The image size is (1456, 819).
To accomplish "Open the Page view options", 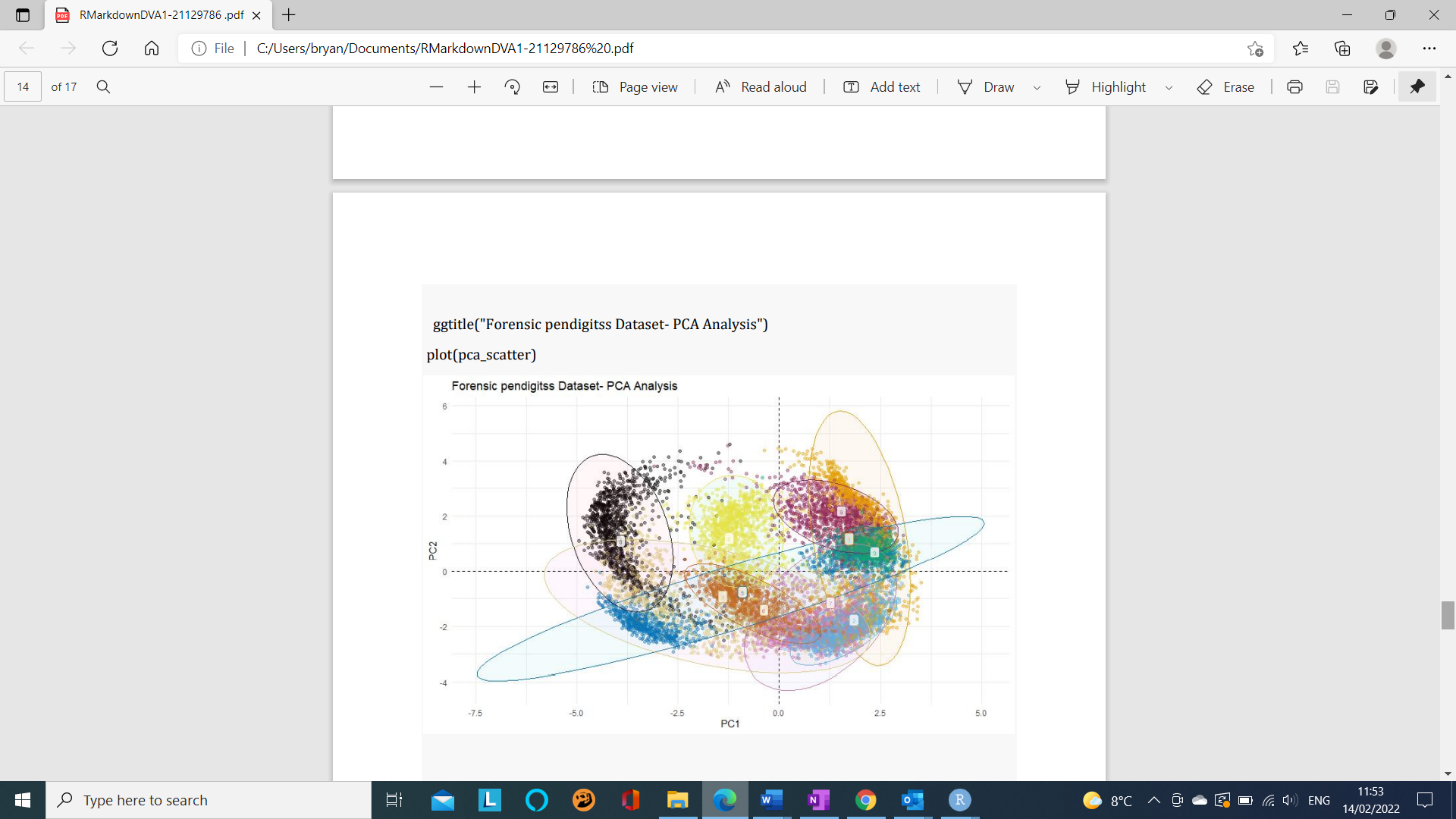I will coord(635,86).
